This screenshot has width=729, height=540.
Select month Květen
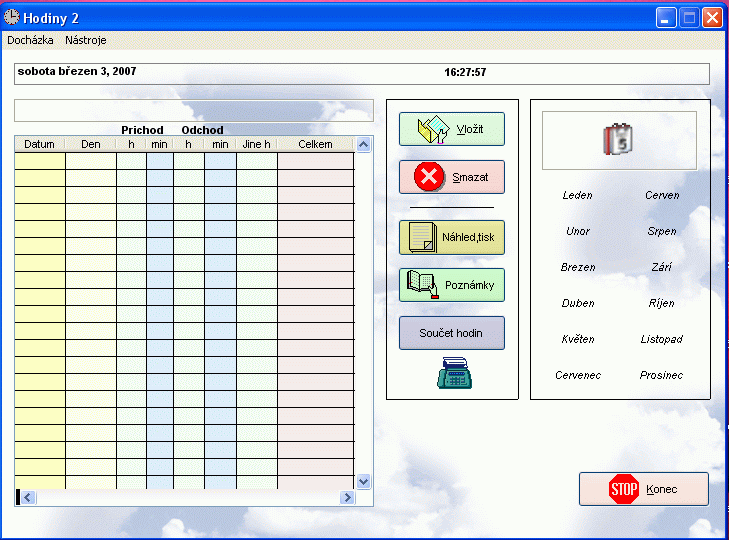[x=578, y=339]
